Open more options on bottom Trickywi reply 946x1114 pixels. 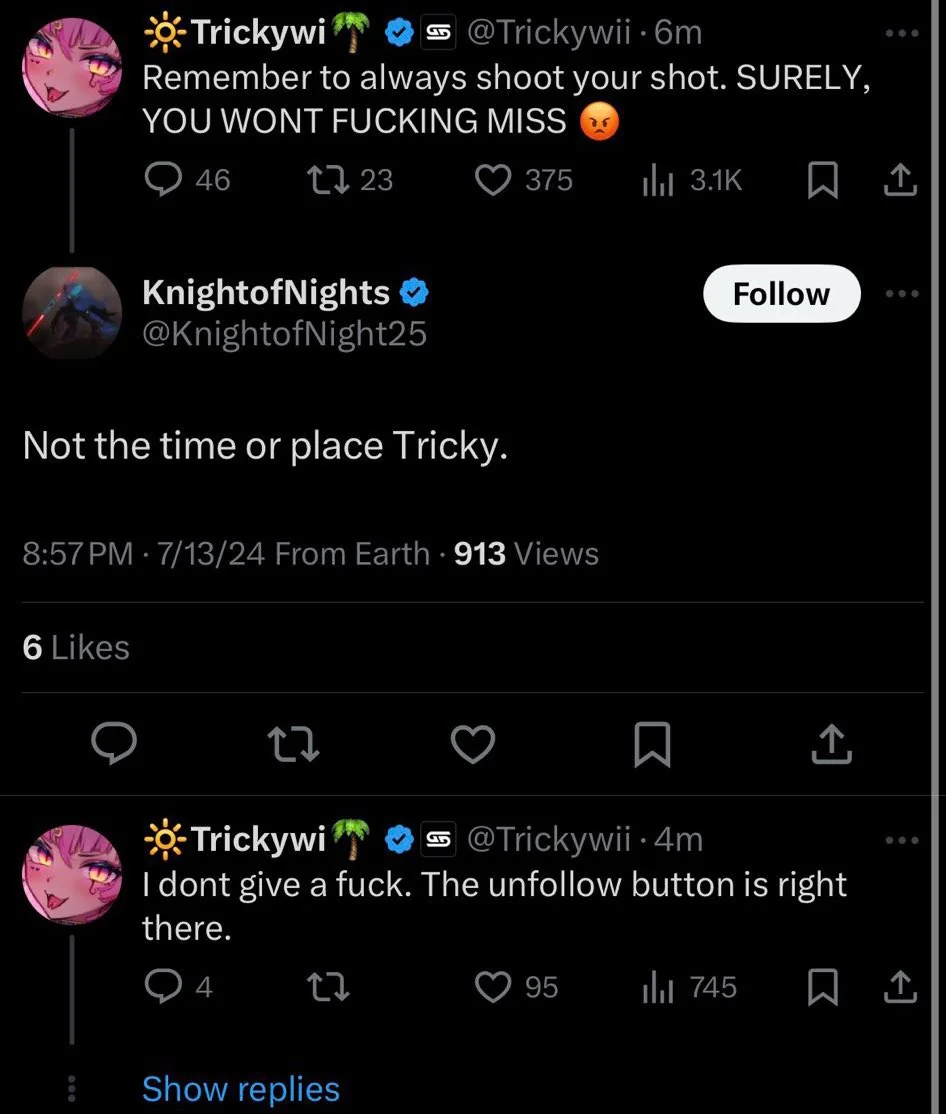click(901, 840)
